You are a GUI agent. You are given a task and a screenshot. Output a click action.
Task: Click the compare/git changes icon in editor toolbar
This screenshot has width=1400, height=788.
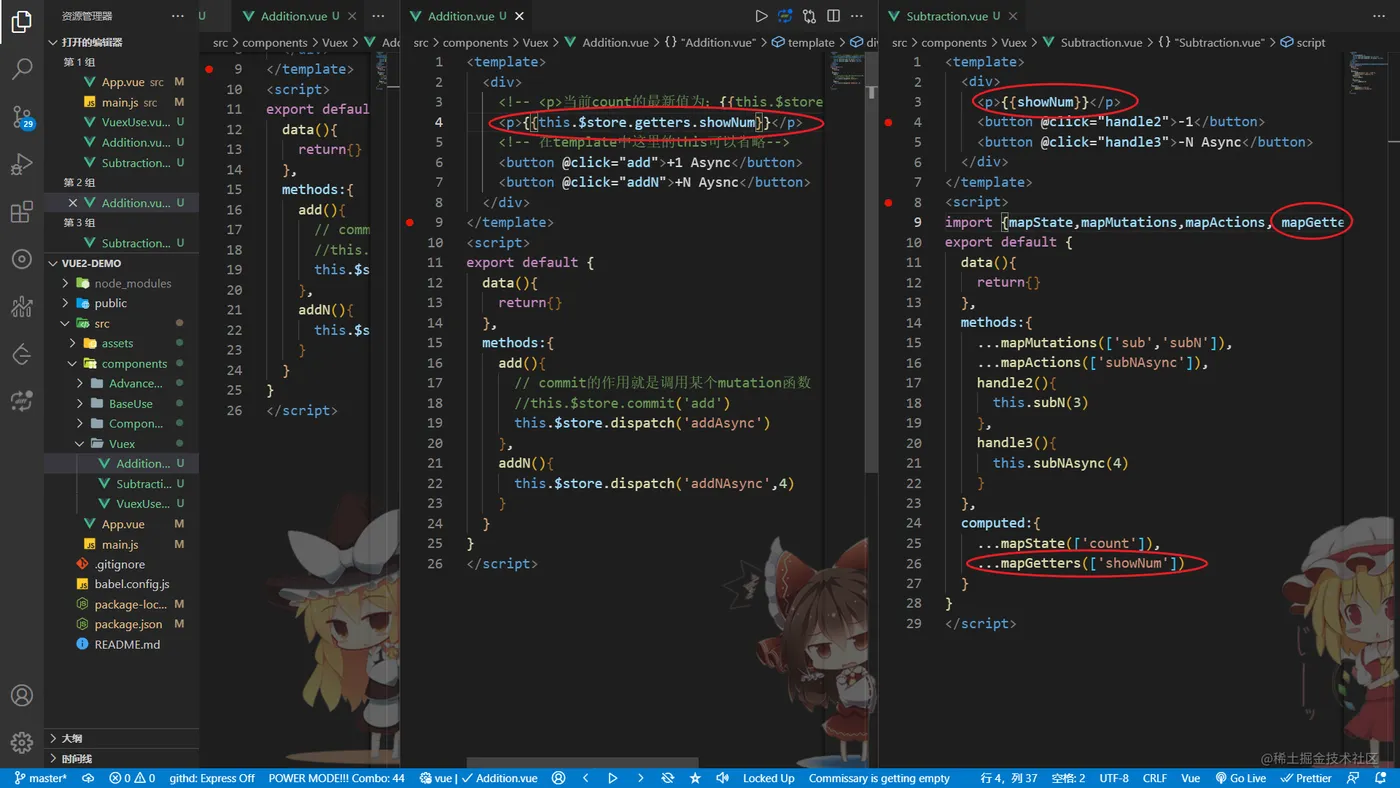(809, 16)
